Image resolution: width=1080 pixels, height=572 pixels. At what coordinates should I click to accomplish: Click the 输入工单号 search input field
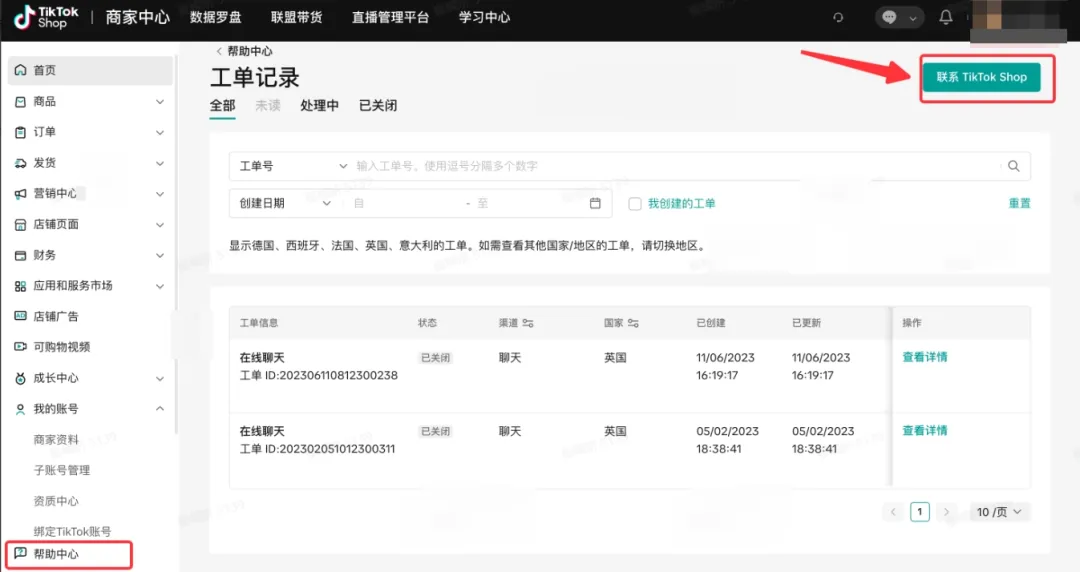tap(670, 166)
